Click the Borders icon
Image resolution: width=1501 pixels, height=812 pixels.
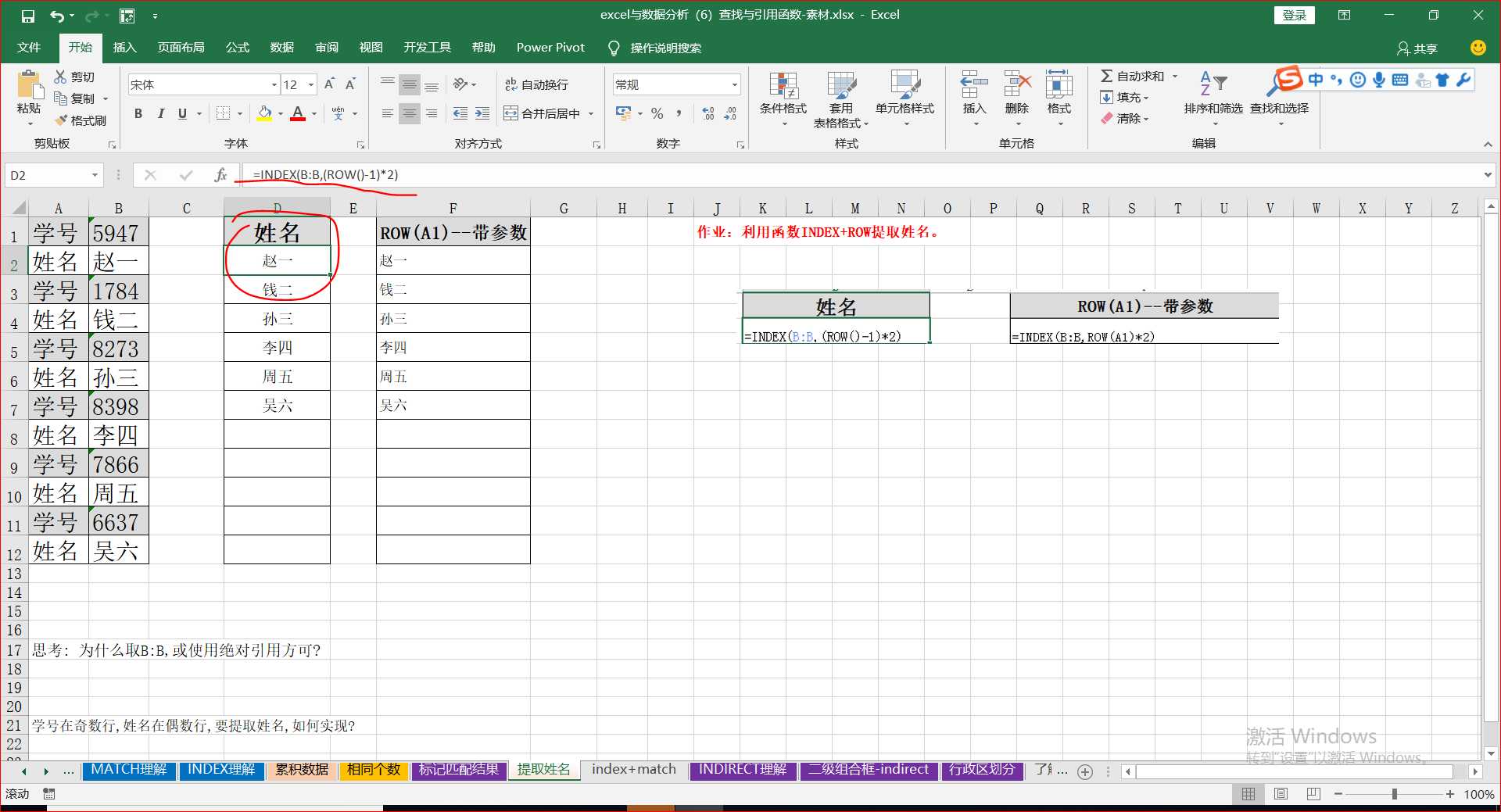[x=223, y=113]
